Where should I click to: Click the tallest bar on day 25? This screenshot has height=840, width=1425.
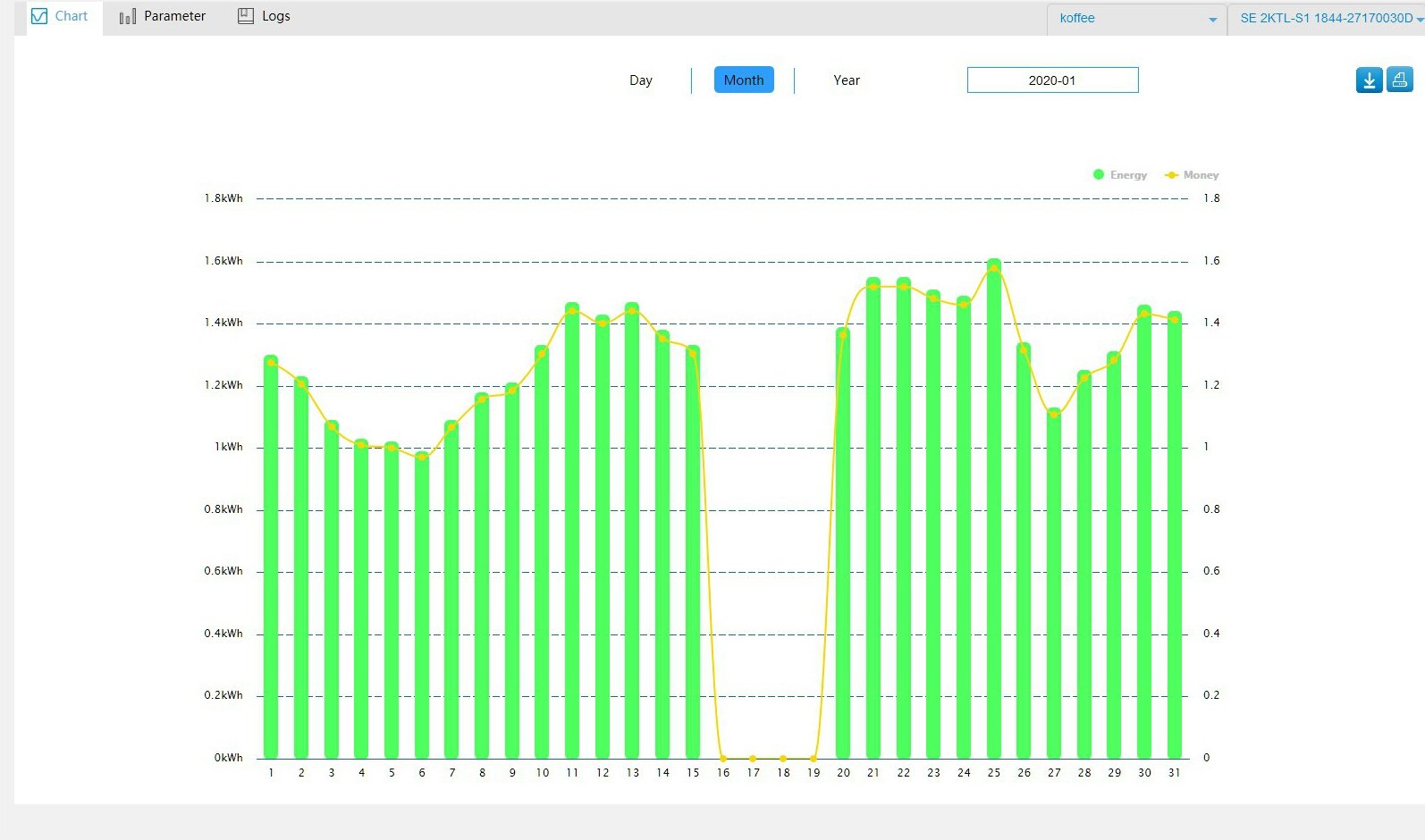(x=994, y=508)
